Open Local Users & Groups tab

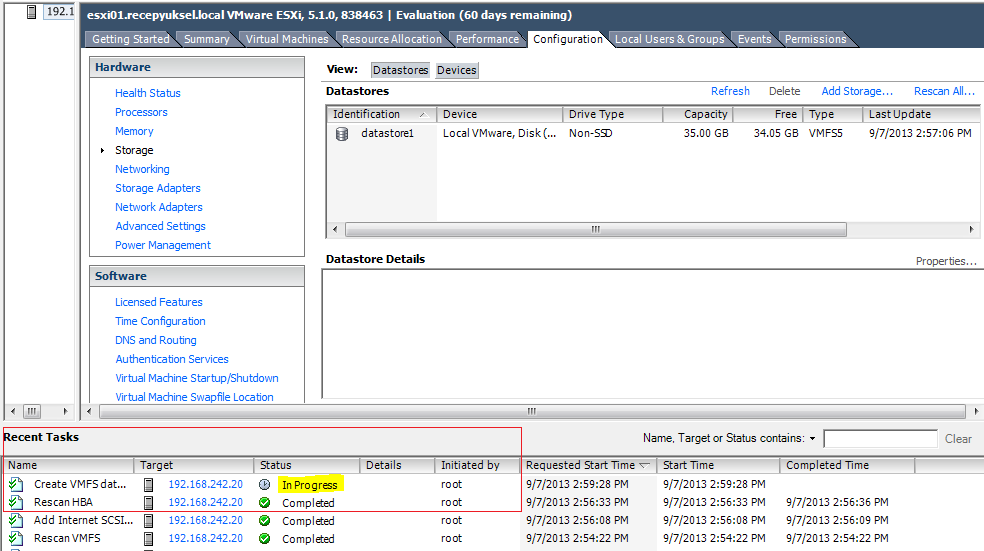(670, 39)
